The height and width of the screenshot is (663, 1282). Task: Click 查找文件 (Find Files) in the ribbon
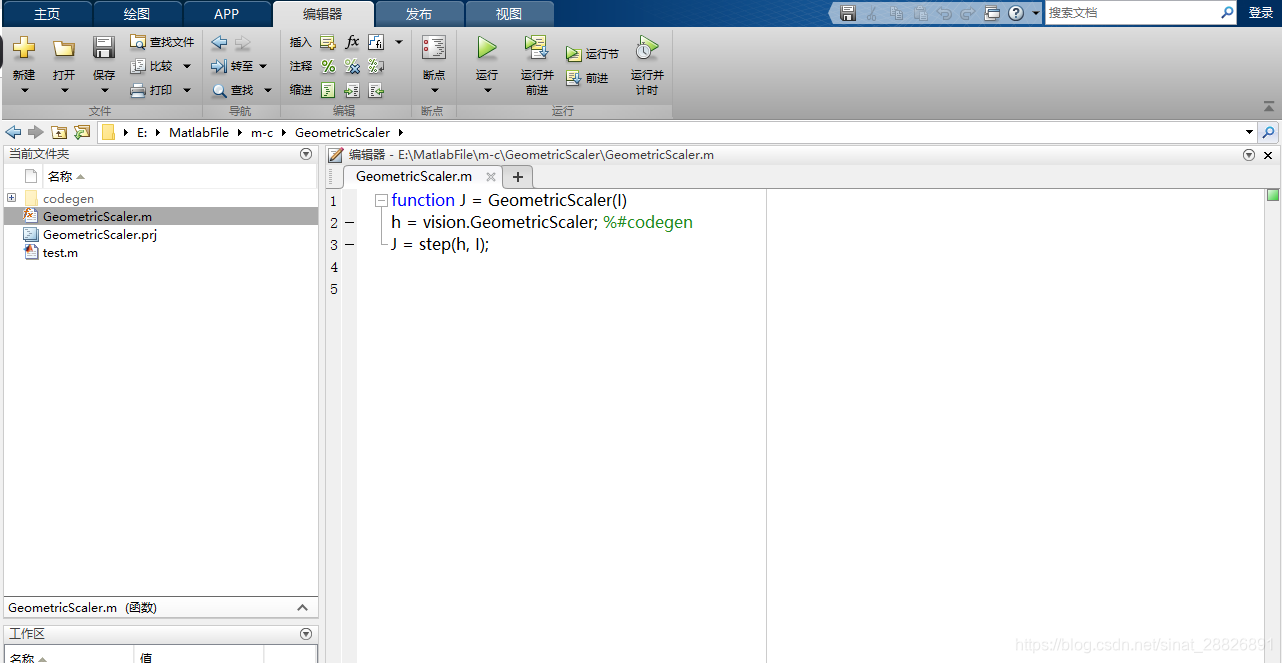(x=162, y=42)
